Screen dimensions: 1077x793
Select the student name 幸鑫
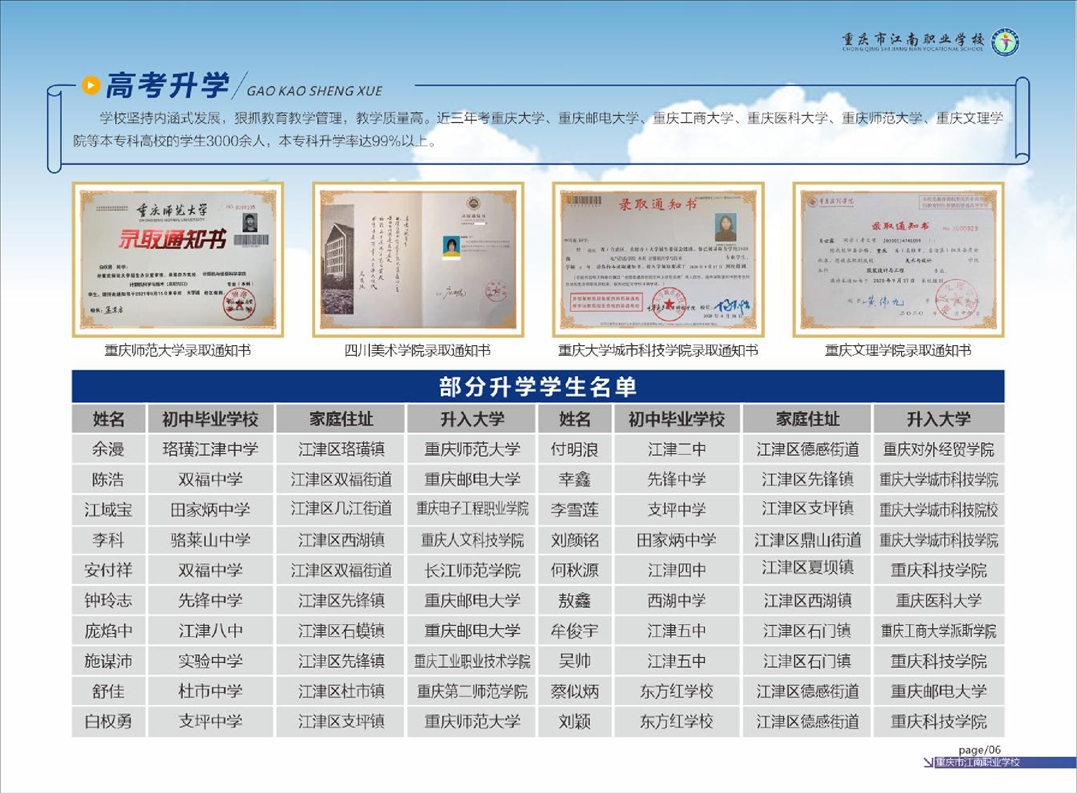pyautogui.click(x=575, y=479)
